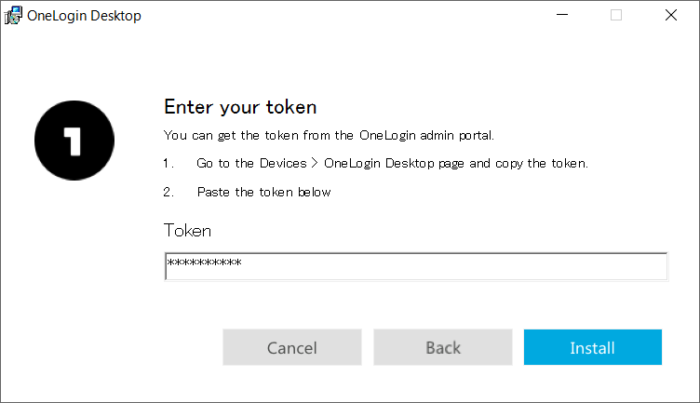Place cursor on the masked token asterisks
The width and height of the screenshot is (700, 403).
pyautogui.click(x=204, y=265)
